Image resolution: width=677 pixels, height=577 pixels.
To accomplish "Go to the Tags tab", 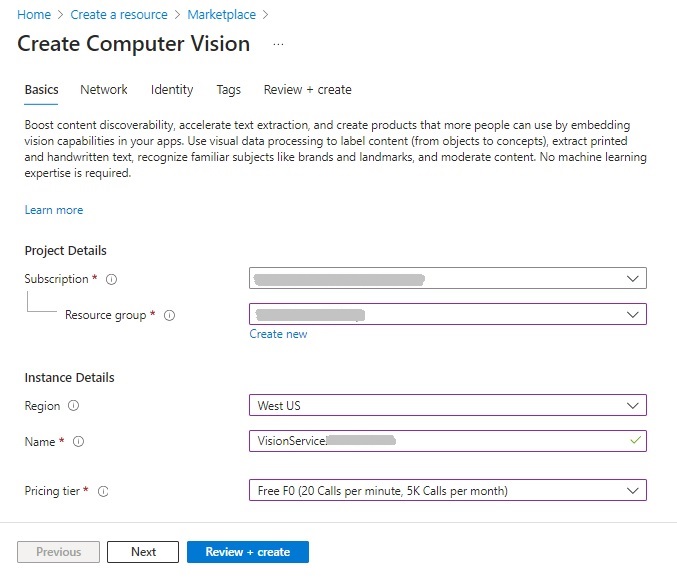I will click(228, 90).
